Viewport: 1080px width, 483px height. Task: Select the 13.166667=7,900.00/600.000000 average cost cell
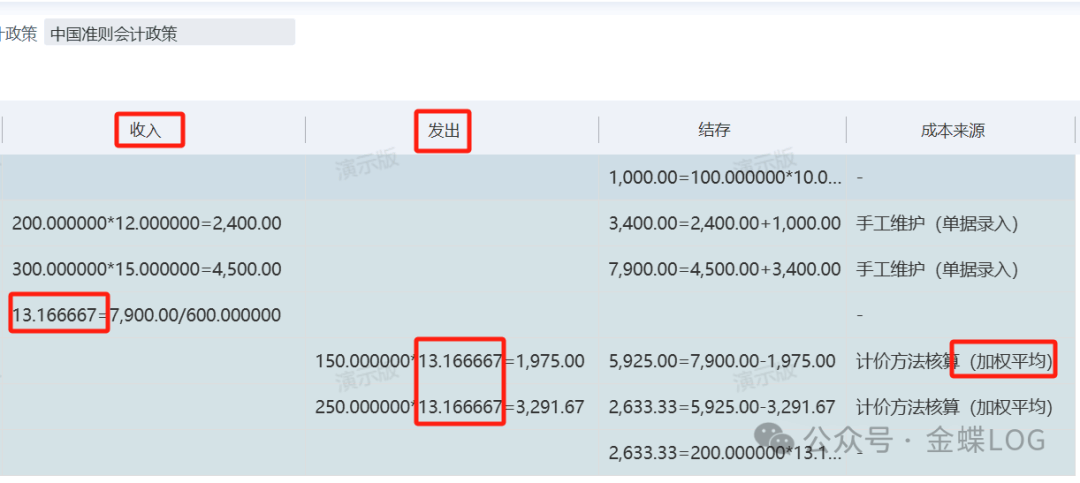point(146,315)
